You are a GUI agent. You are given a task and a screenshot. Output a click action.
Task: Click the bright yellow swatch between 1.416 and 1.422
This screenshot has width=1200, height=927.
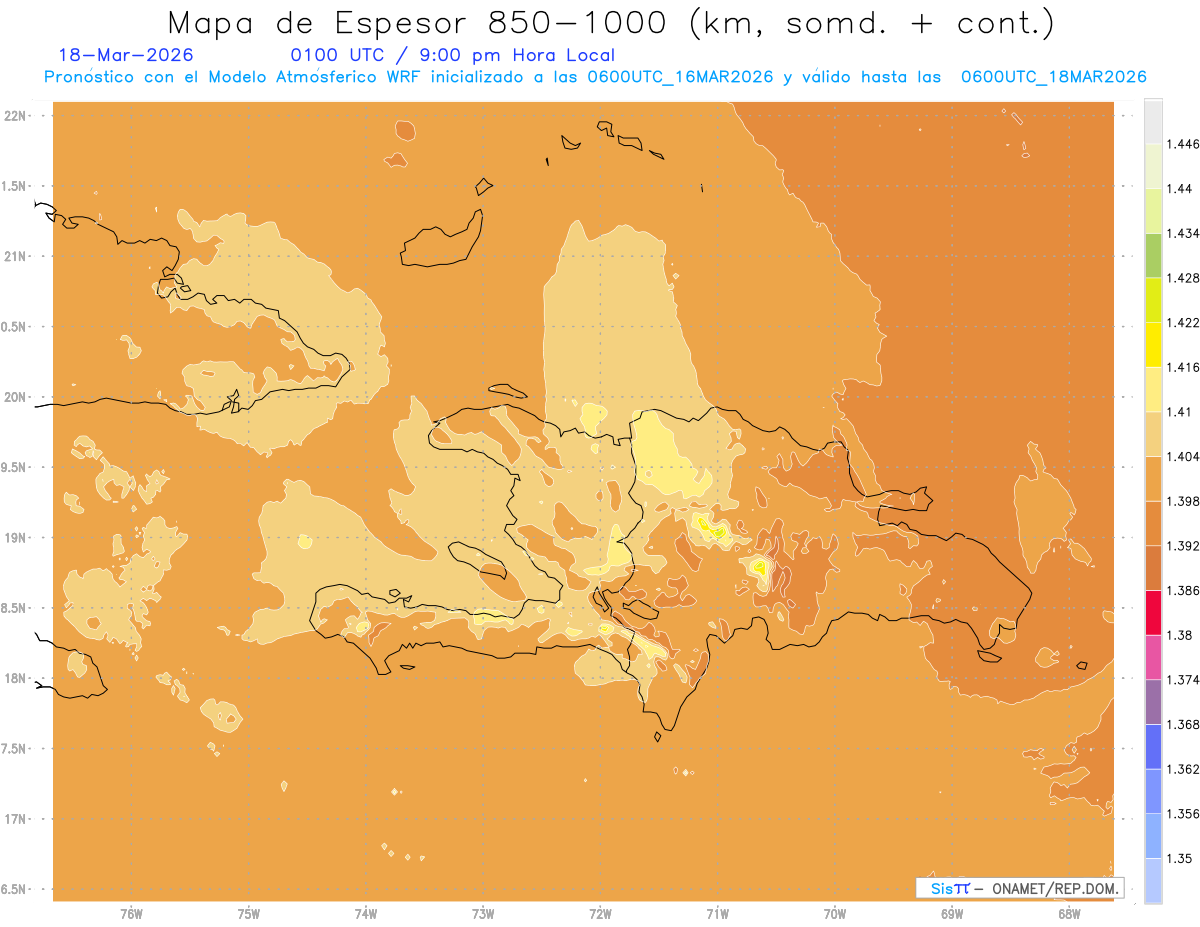(1153, 344)
